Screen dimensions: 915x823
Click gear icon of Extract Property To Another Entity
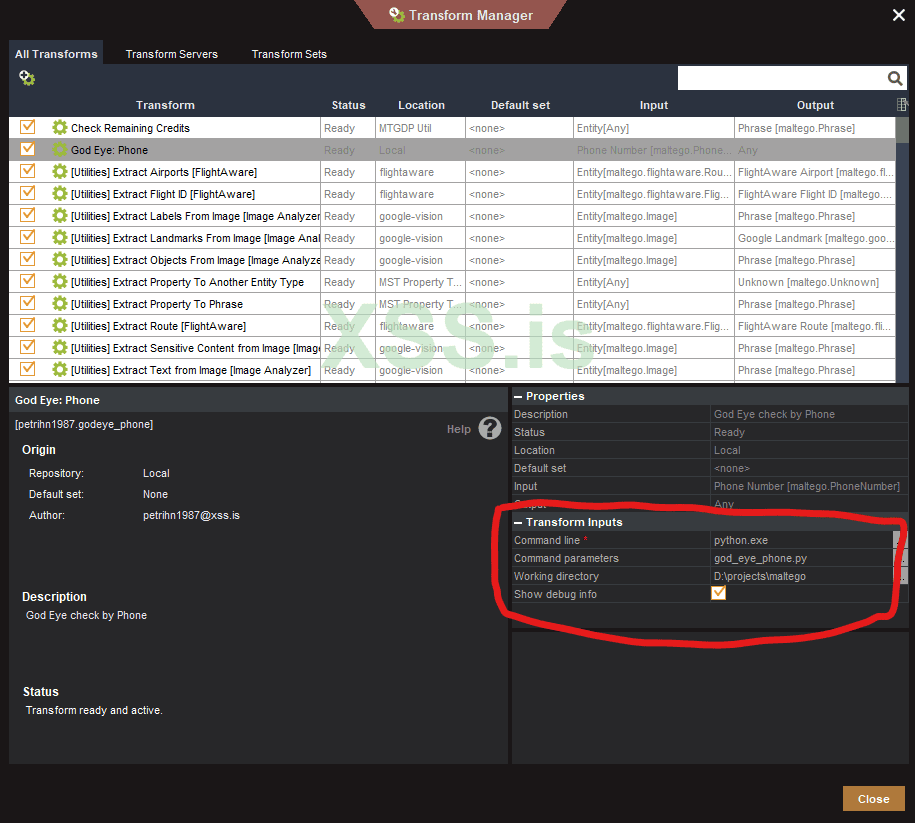pos(60,282)
